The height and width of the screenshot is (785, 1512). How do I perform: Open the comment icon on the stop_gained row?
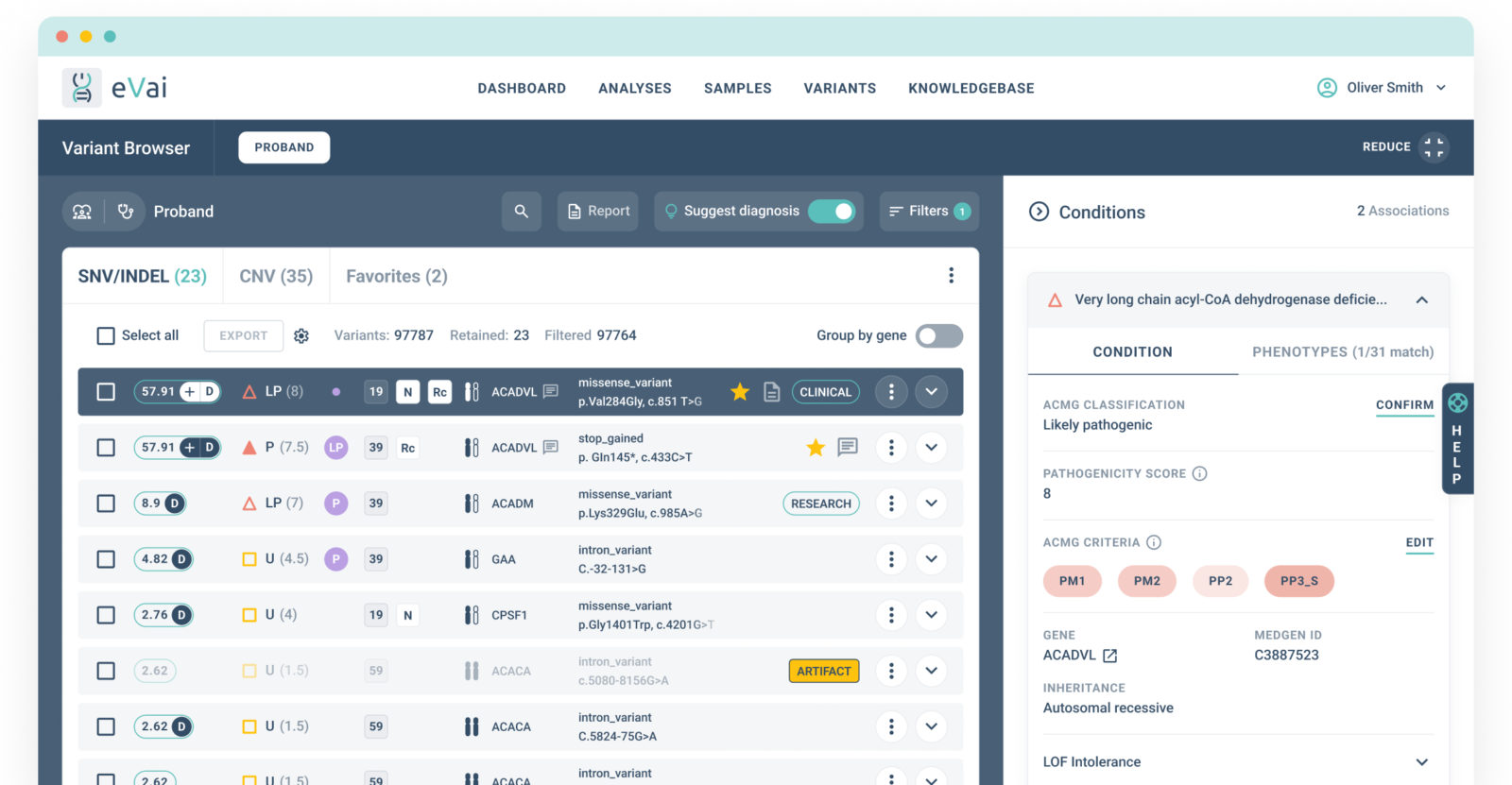[848, 447]
